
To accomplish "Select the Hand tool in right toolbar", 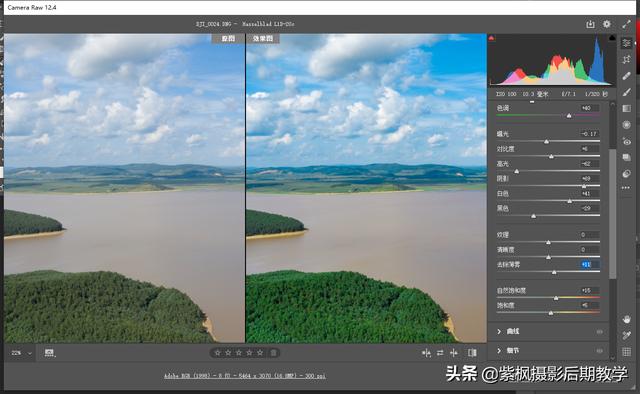I will click(x=627, y=319).
